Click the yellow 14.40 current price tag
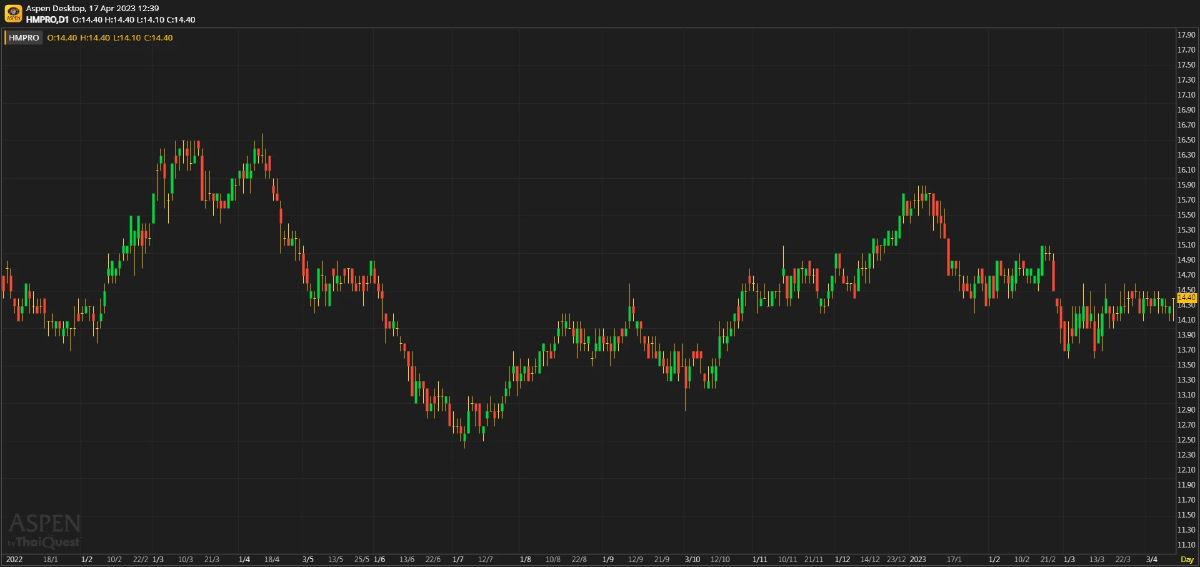Screen dimensions: 1200x567 coord(1186,297)
